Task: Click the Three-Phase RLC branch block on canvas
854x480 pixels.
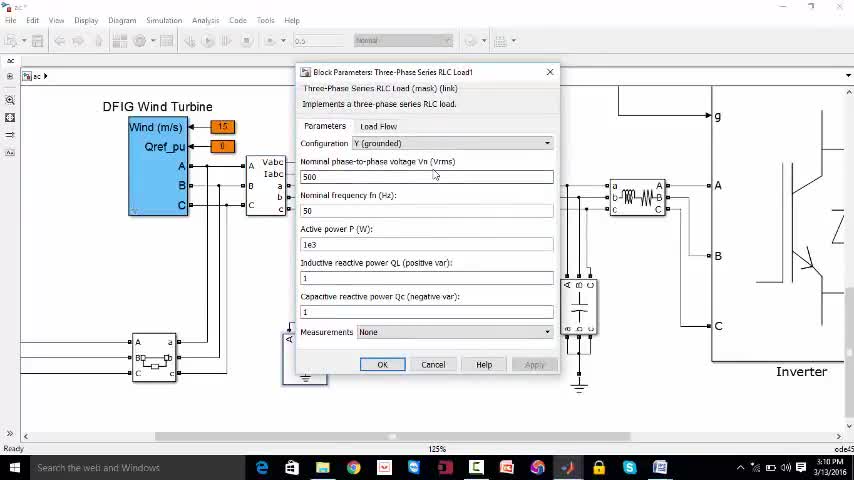Action: pos(637,197)
